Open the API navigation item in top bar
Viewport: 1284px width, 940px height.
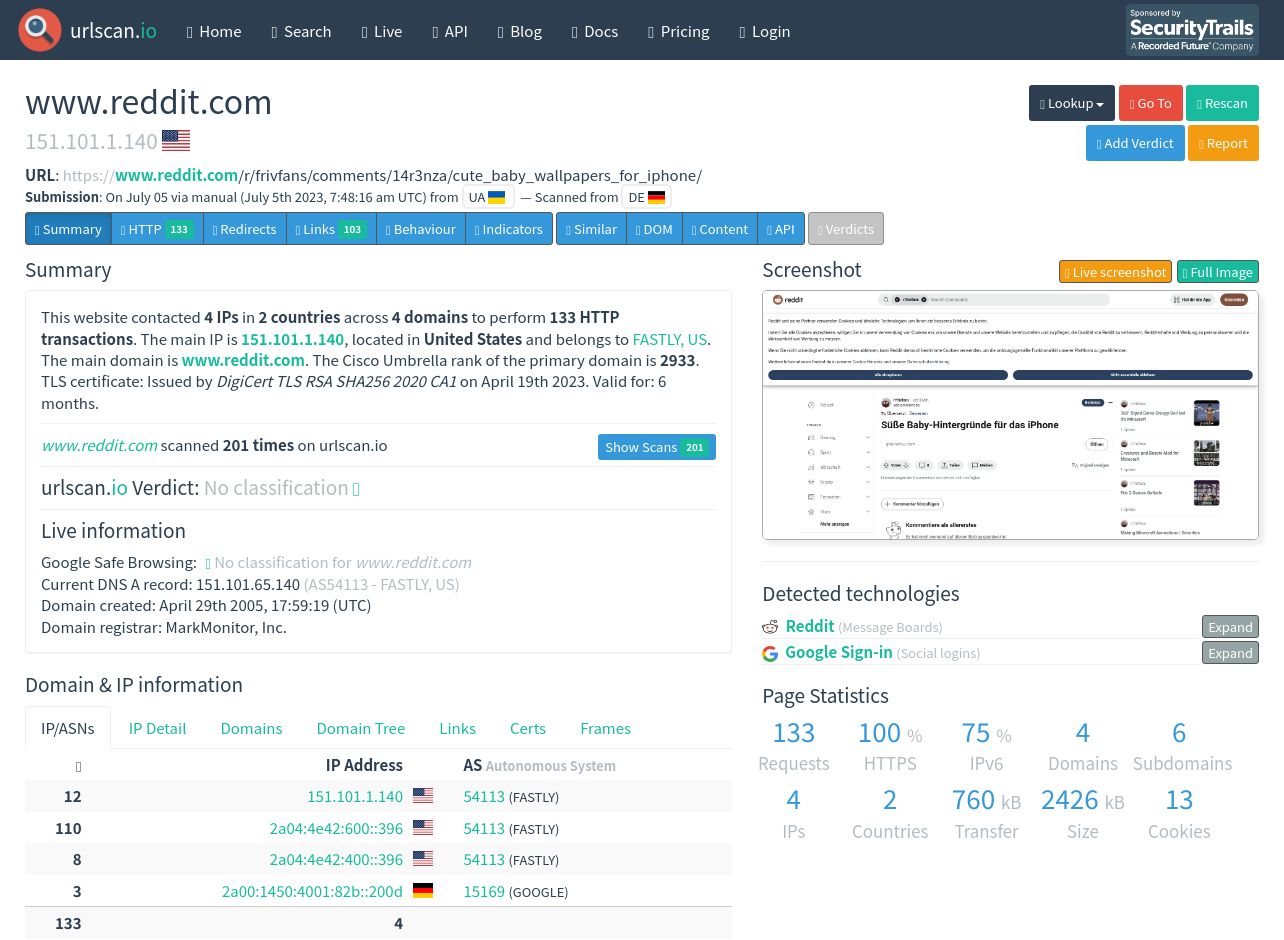450,31
